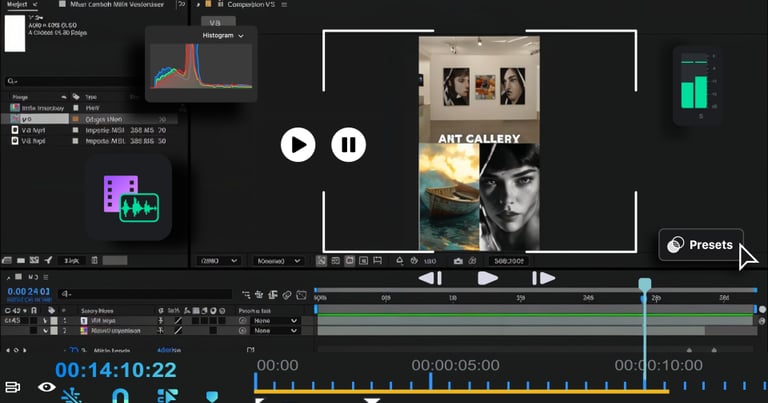This screenshot has width=768, height=403.
Task: Click the parent pick whip for layer 1
Action: (242, 321)
